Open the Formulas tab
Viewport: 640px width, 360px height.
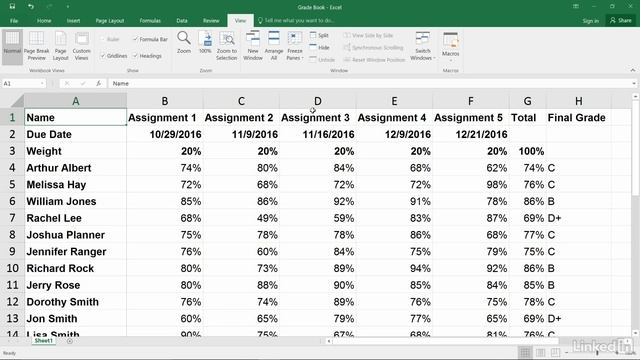pos(150,20)
